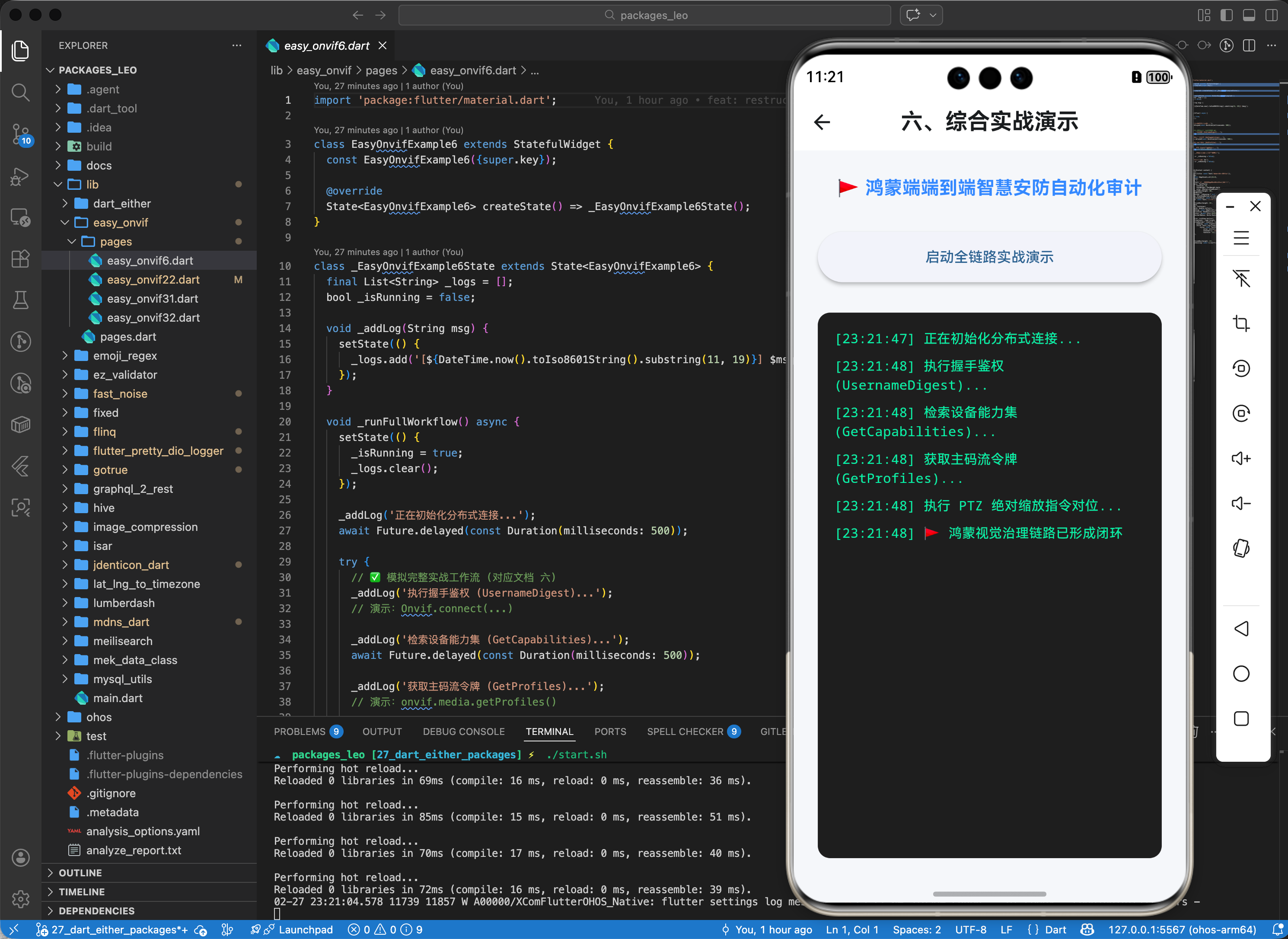Toggle secondary side bar layout button
Screen dimensions: 1288x939
[x=1272, y=15]
